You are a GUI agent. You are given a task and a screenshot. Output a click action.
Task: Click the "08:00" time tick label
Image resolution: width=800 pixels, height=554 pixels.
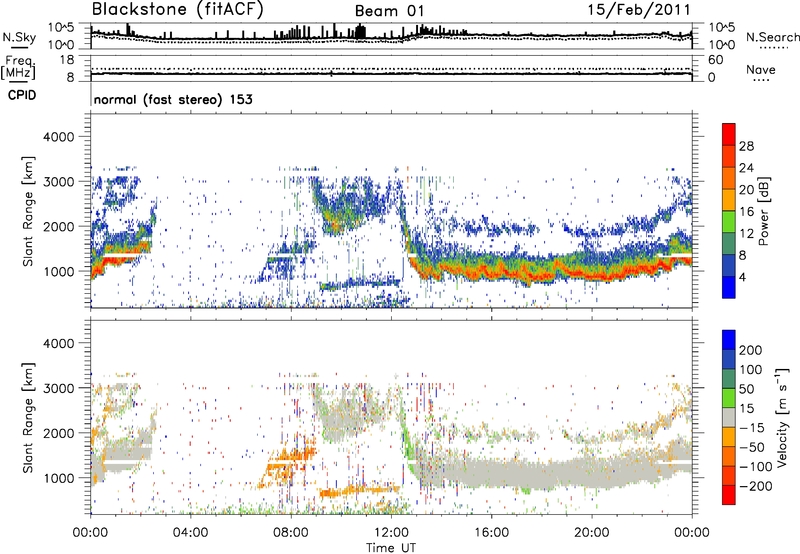291,533
